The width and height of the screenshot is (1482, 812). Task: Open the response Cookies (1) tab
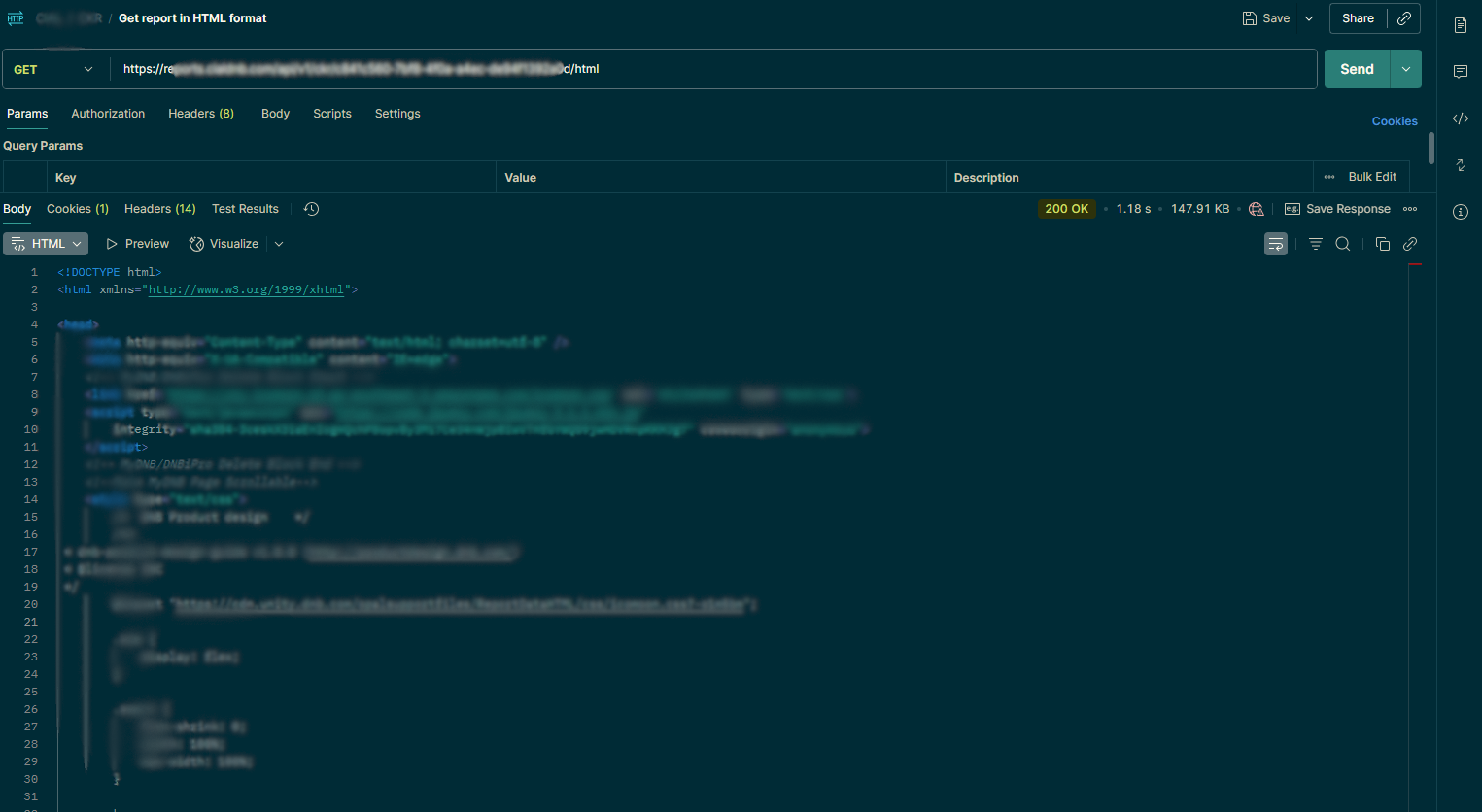[x=78, y=209]
